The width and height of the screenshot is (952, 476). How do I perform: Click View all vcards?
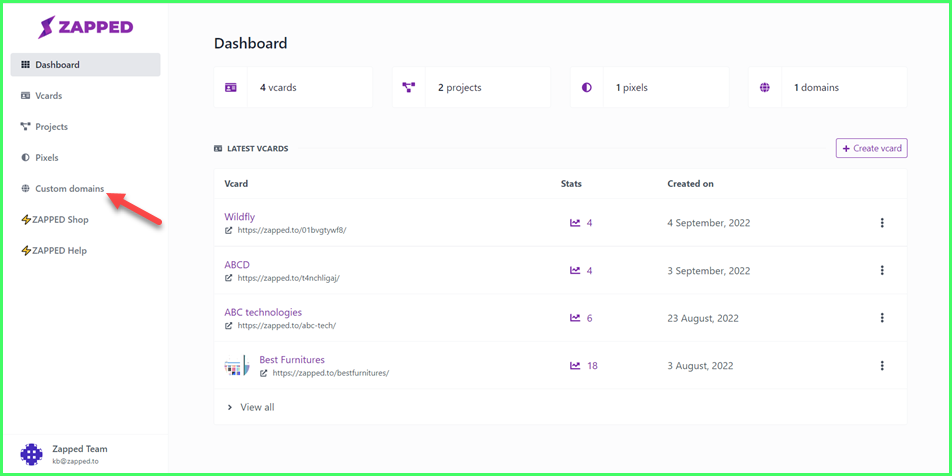coord(257,407)
